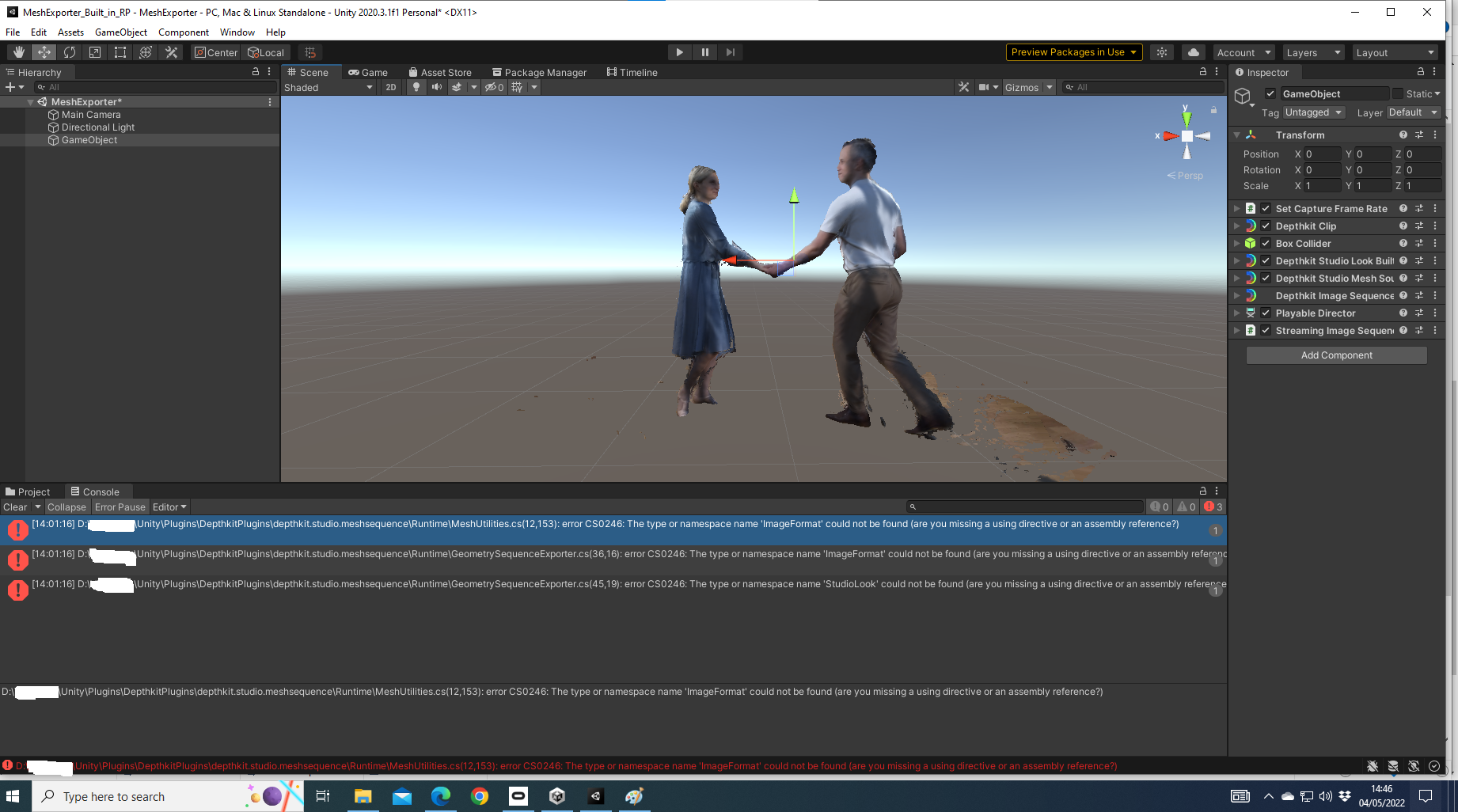This screenshot has height=812, width=1458.
Task: Switch to the Package Manager tab
Action: point(539,72)
